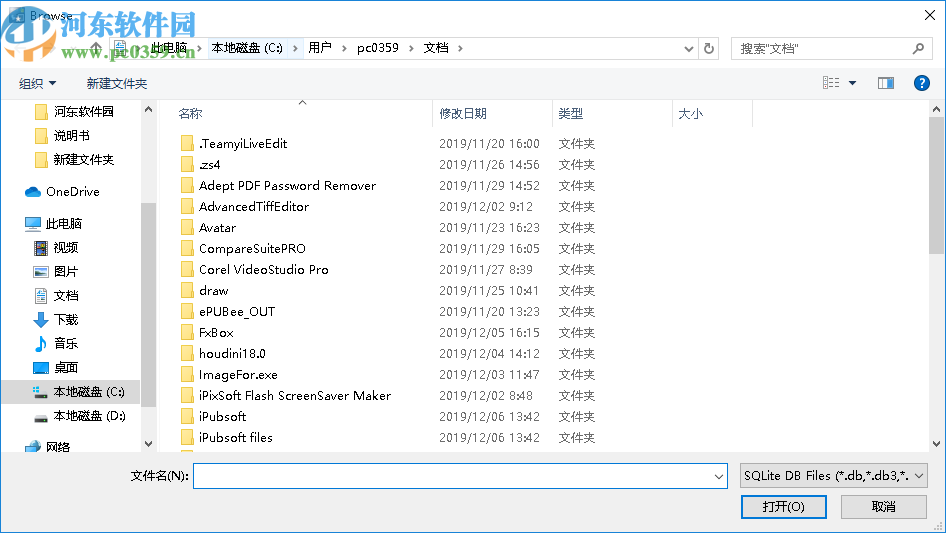
Task: Select 文档 documents in sidebar
Action: (56, 296)
